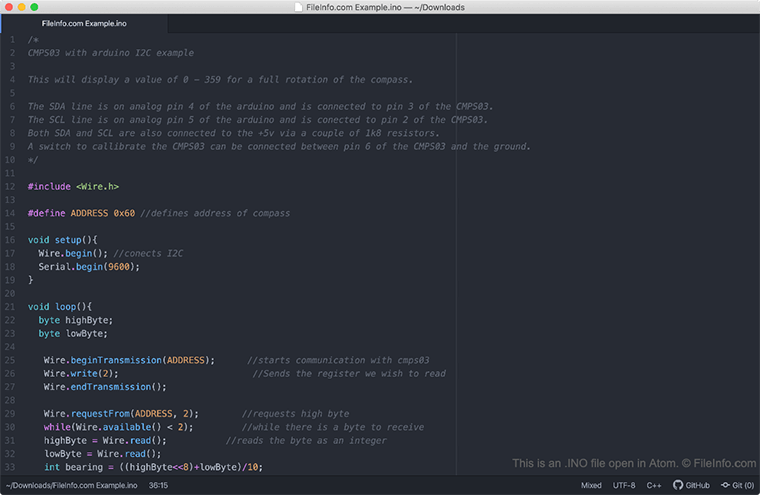
Task: Click line number 21 in gutter
Action: click(10, 307)
